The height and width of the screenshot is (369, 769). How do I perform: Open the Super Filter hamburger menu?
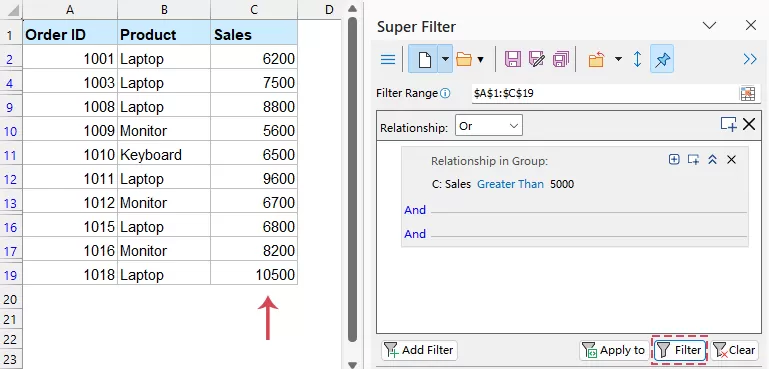click(388, 60)
